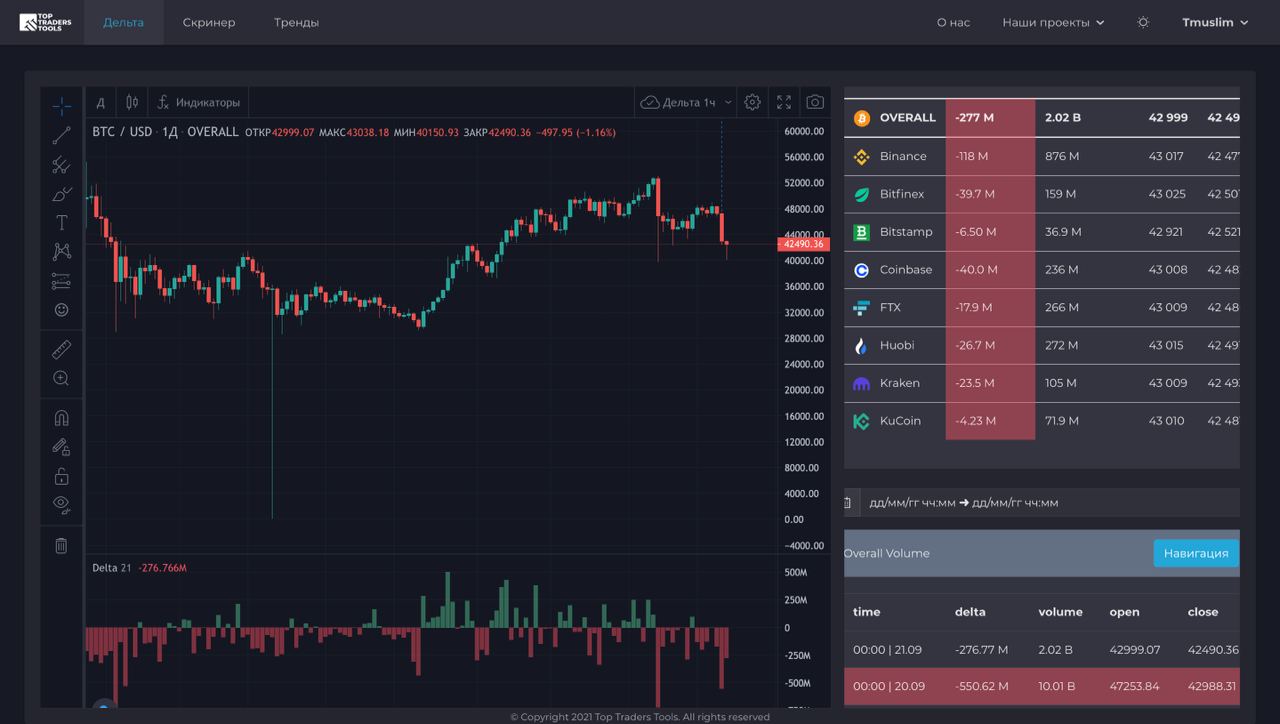Click the Coinbase logo icon

click(x=861, y=270)
